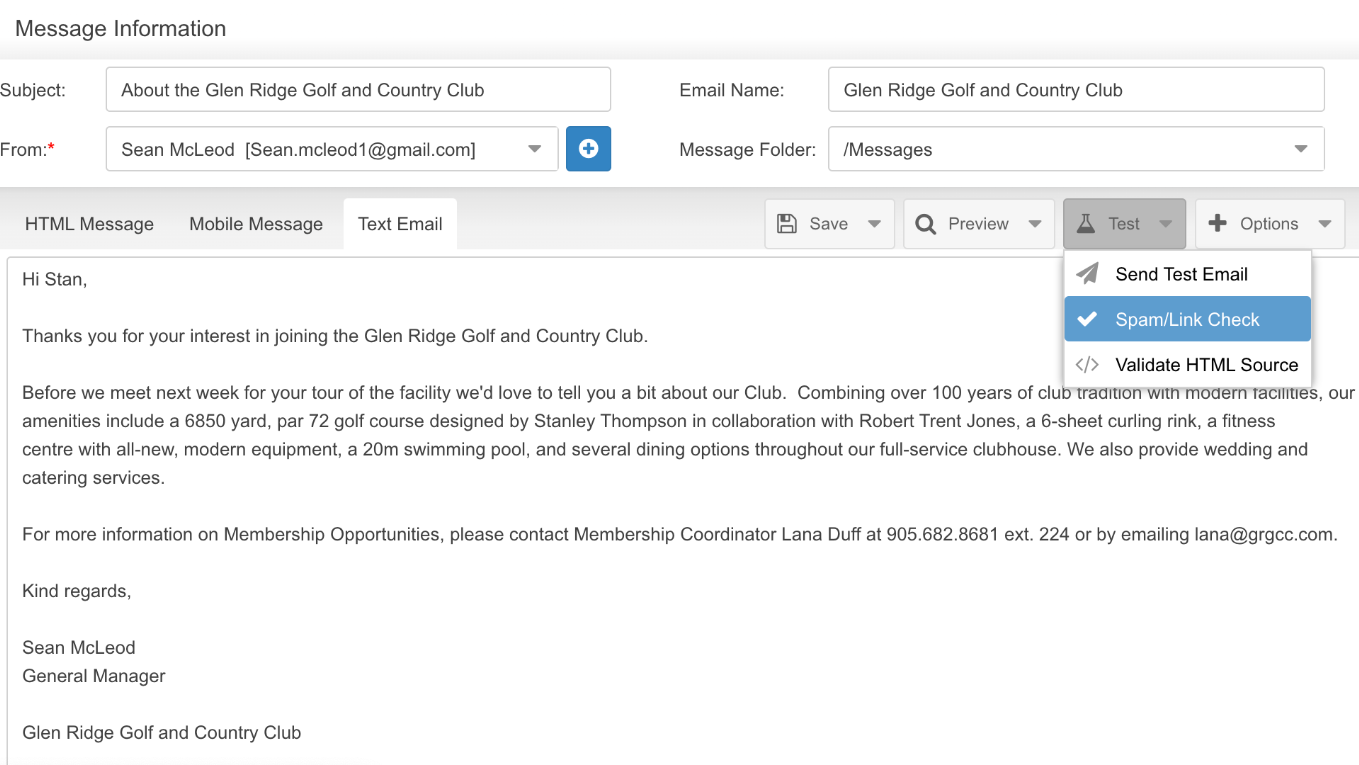The width and height of the screenshot is (1359, 765).
Task: Click the floppy disk Save icon
Action: [x=787, y=224]
